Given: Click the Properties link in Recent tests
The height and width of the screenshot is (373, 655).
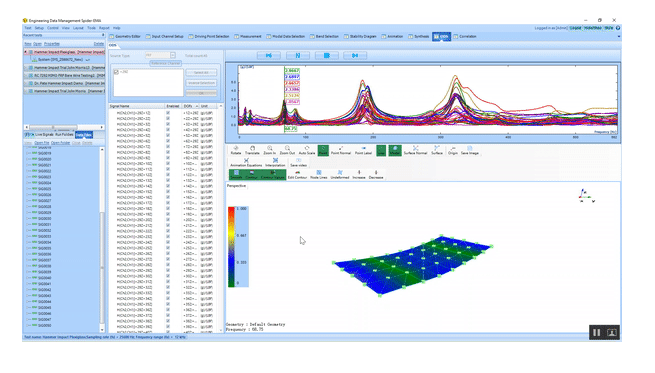Looking at the screenshot, I should (52, 43).
